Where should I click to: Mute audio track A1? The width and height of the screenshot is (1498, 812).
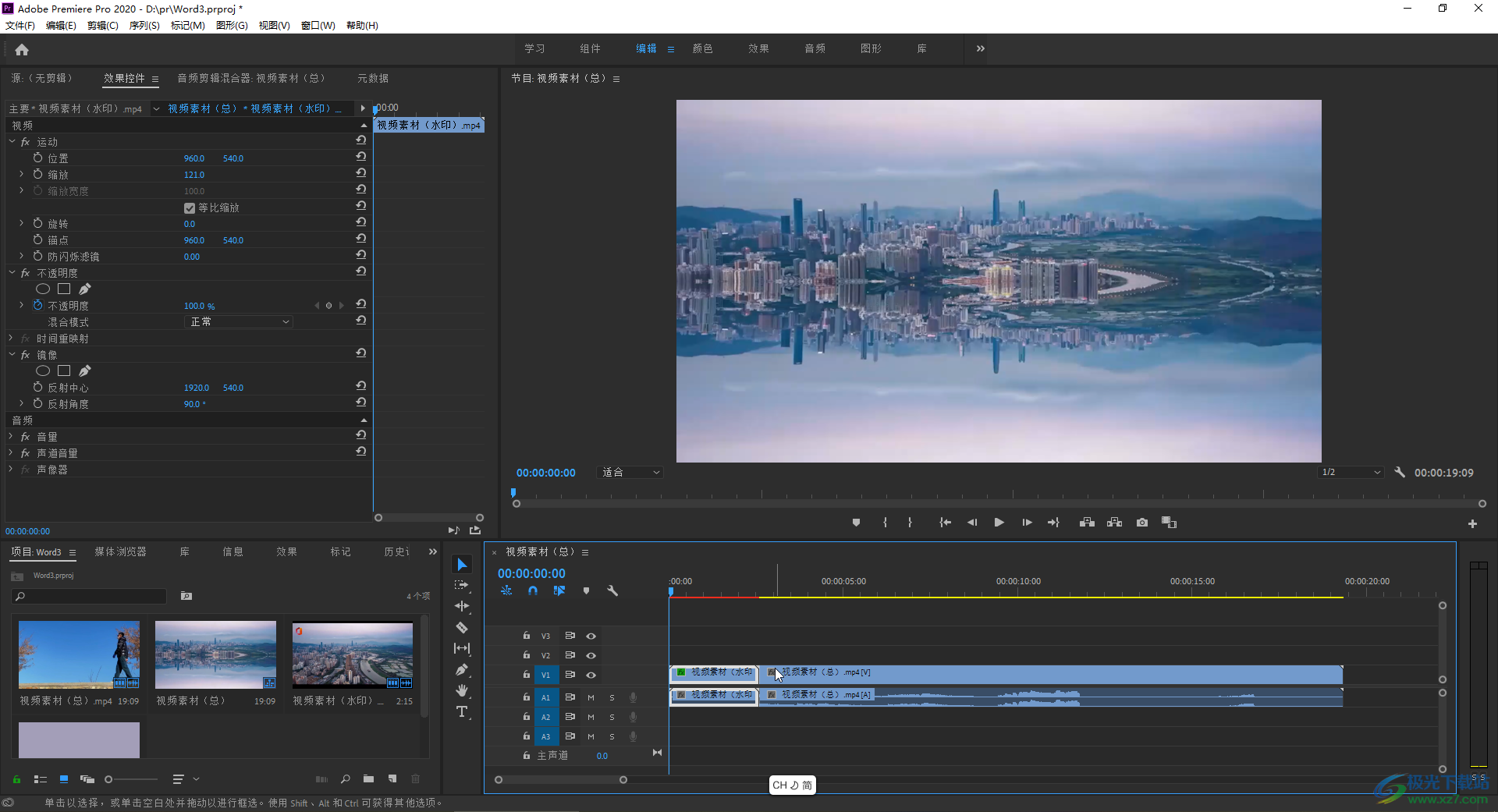(591, 698)
